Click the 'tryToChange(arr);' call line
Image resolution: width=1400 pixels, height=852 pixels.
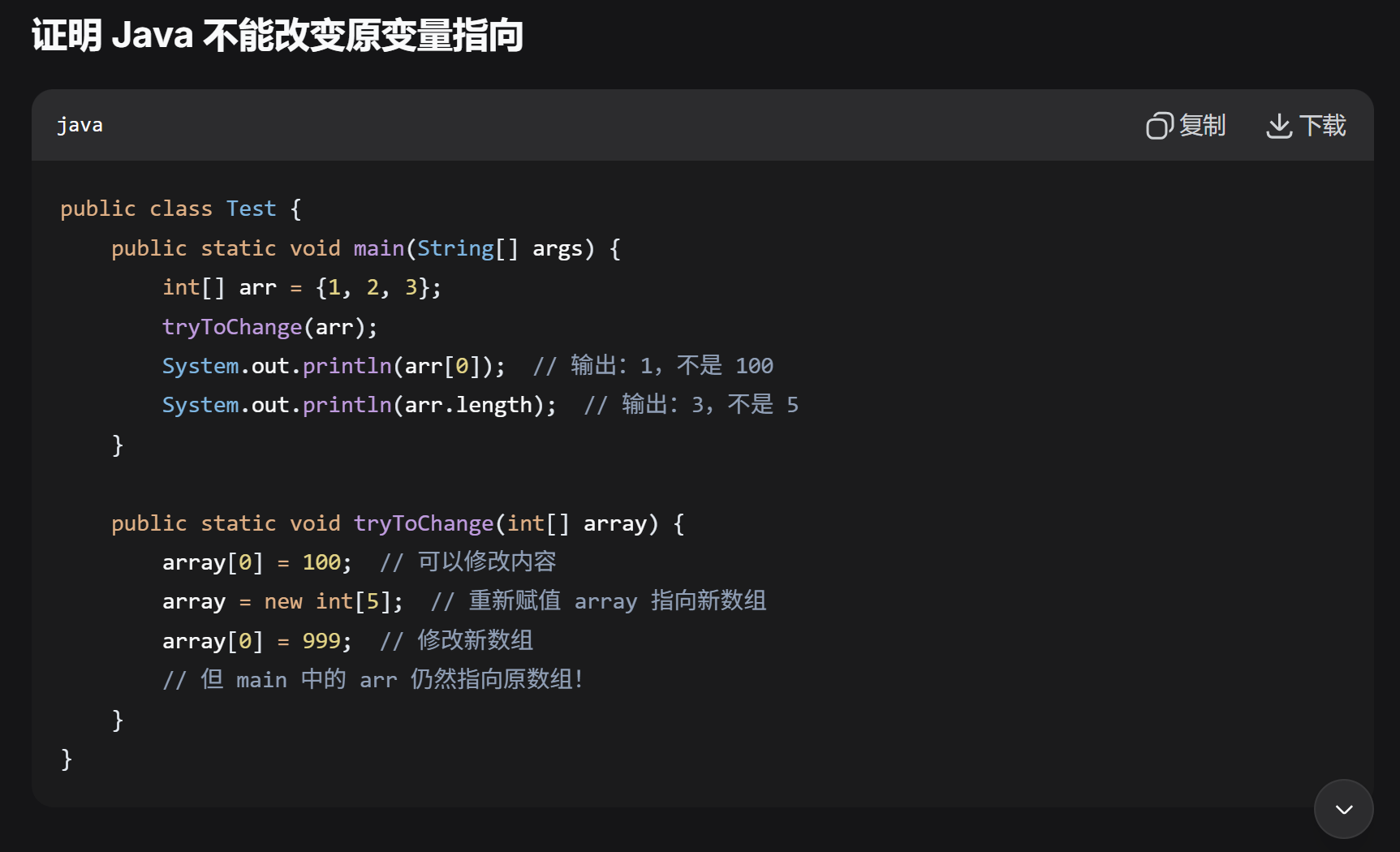coord(270,327)
